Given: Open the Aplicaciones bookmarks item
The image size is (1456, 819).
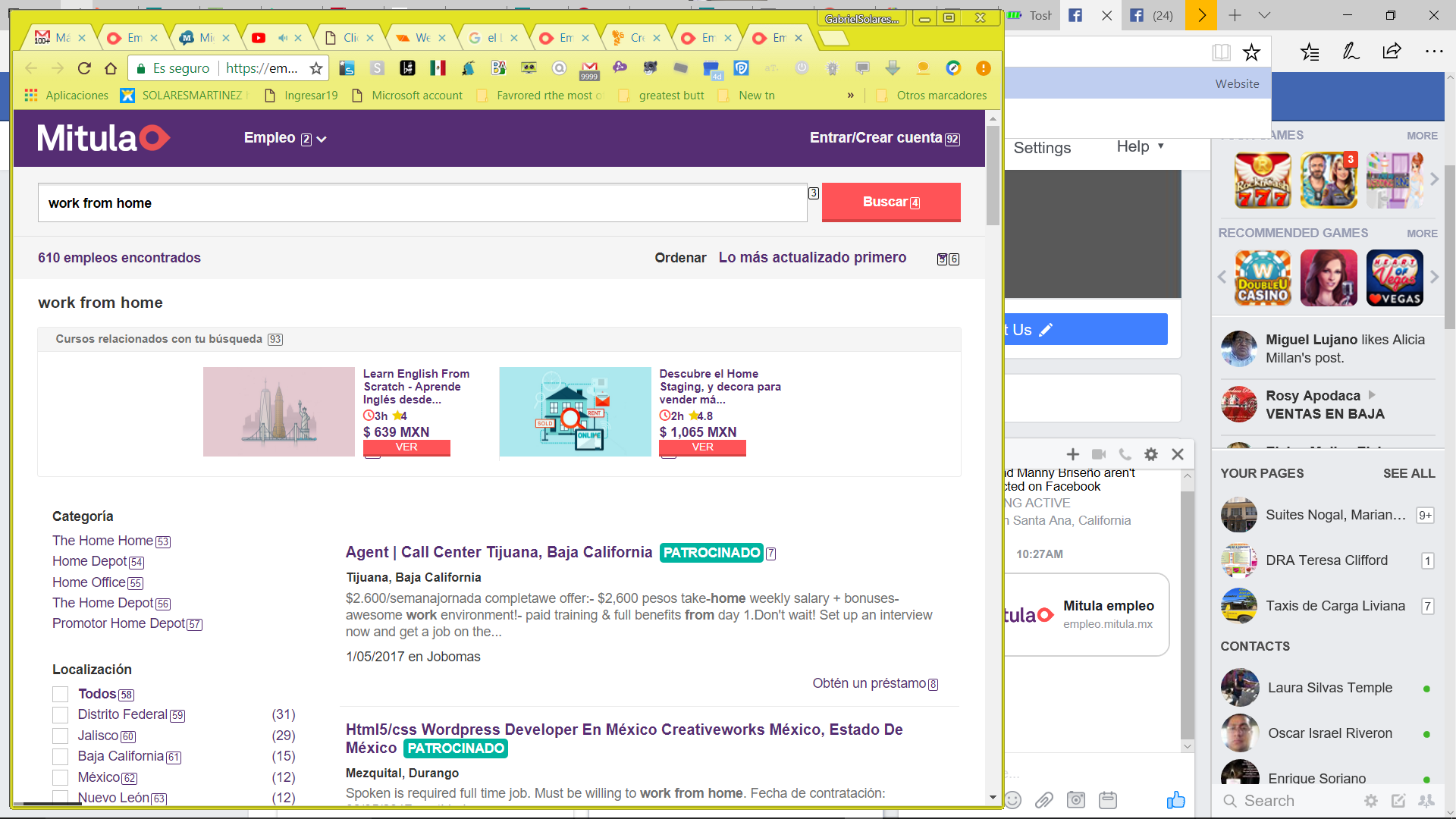Looking at the screenshot, I should coord(67,96).
